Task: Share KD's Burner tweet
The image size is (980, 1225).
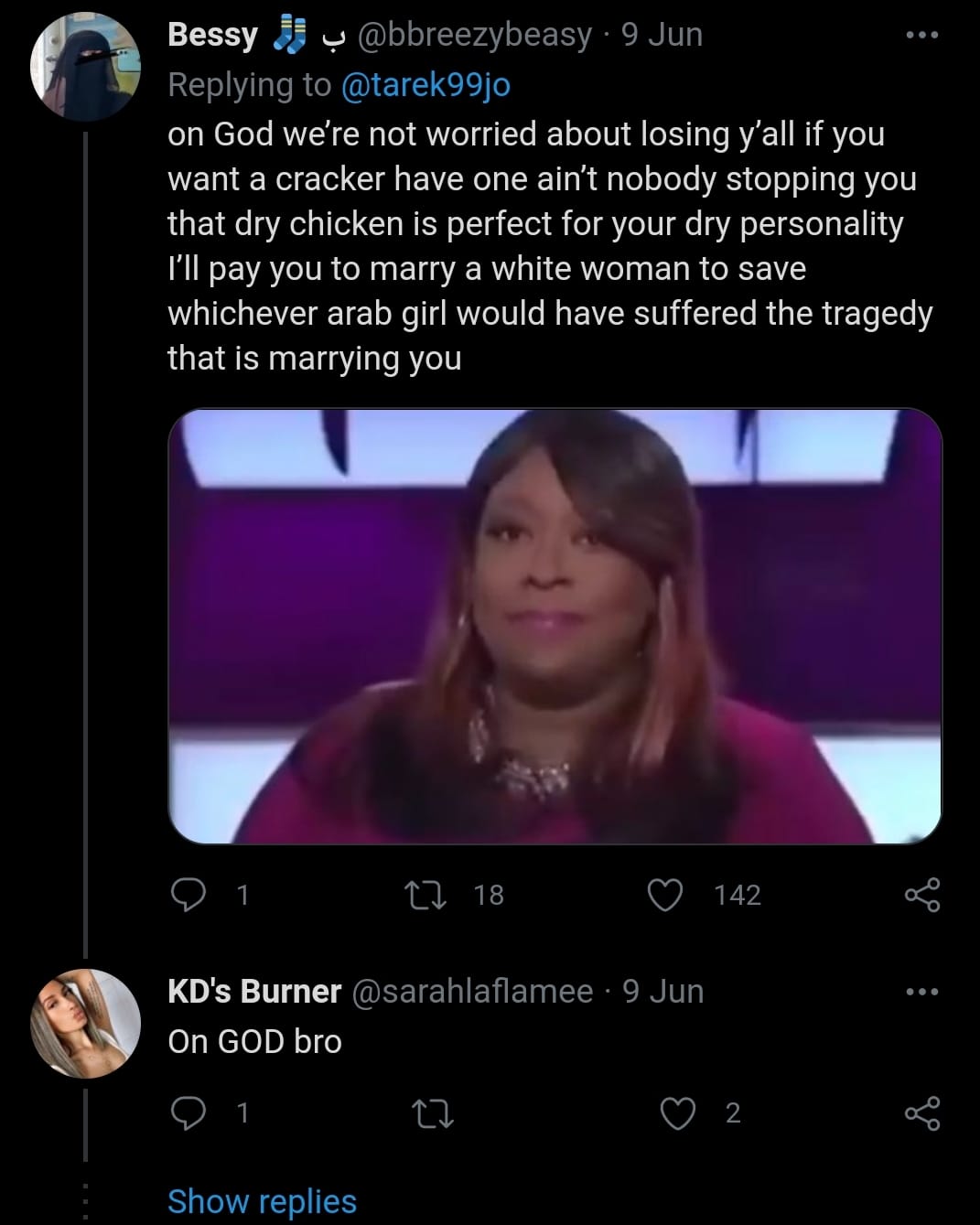Action: pyautogui.click(x=921, y=1112)
